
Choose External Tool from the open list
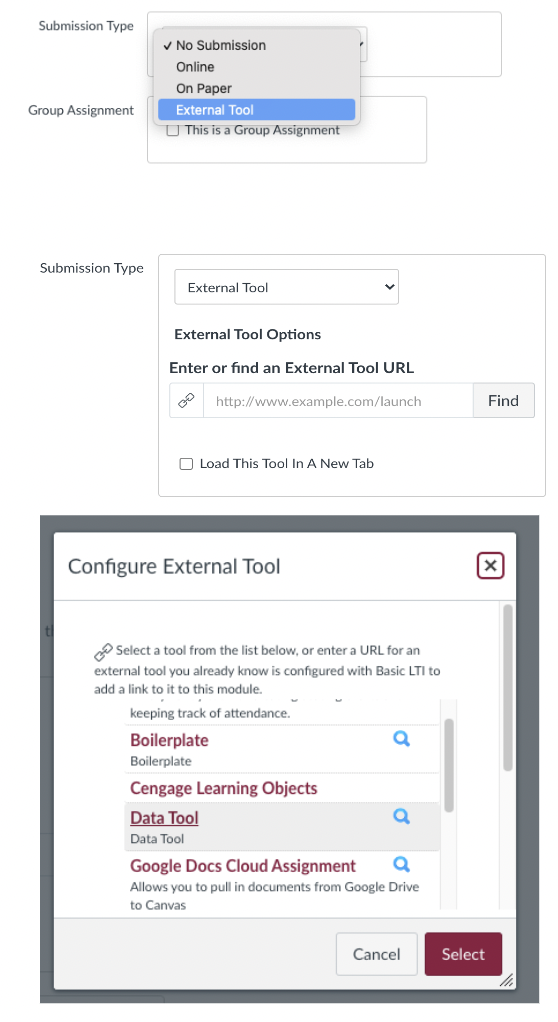coord(257,110)
